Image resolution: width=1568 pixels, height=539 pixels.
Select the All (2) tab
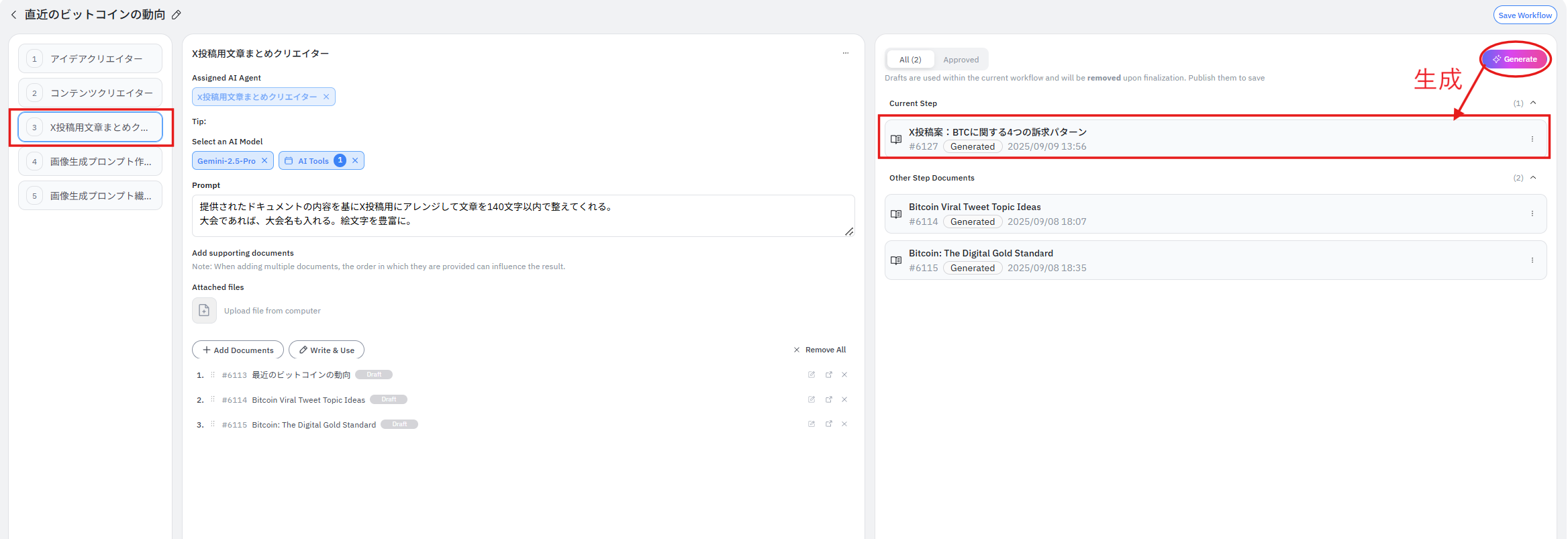(910, 60)
